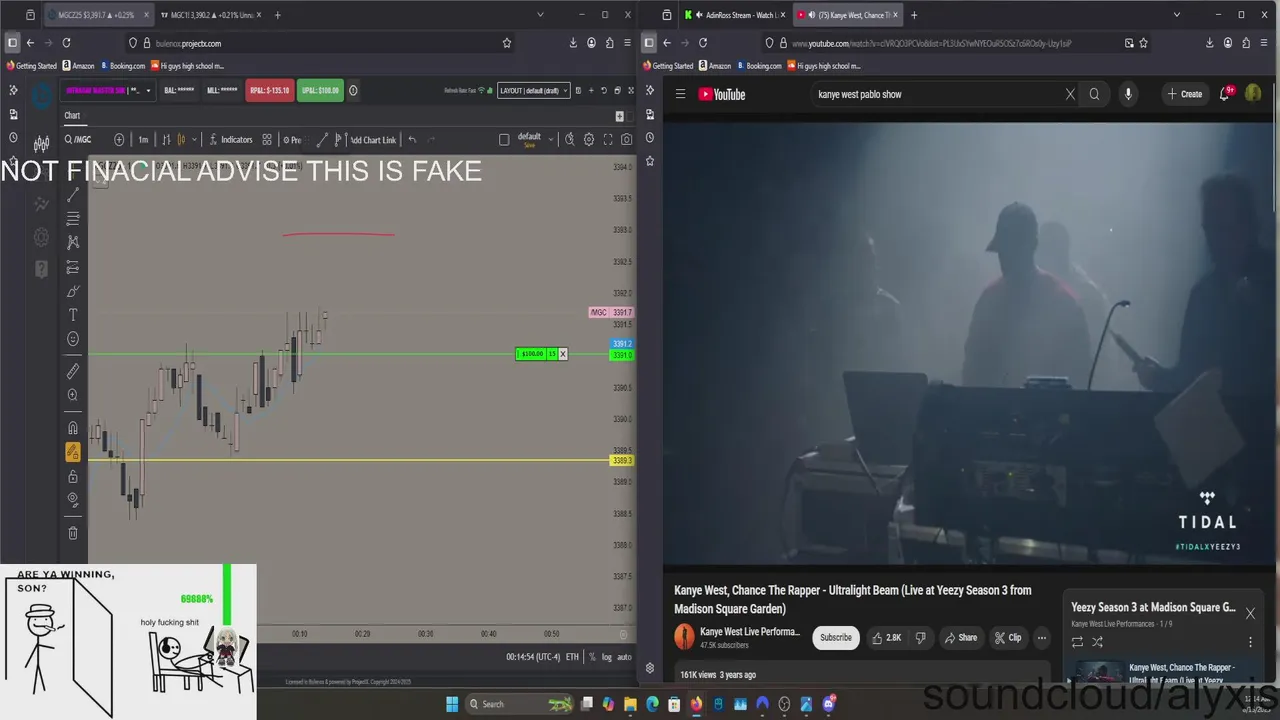The width and height of the screenshot is (1280, 720).
Task: Open Firefox from the Windows taskbar
Action: coord(696,704)
